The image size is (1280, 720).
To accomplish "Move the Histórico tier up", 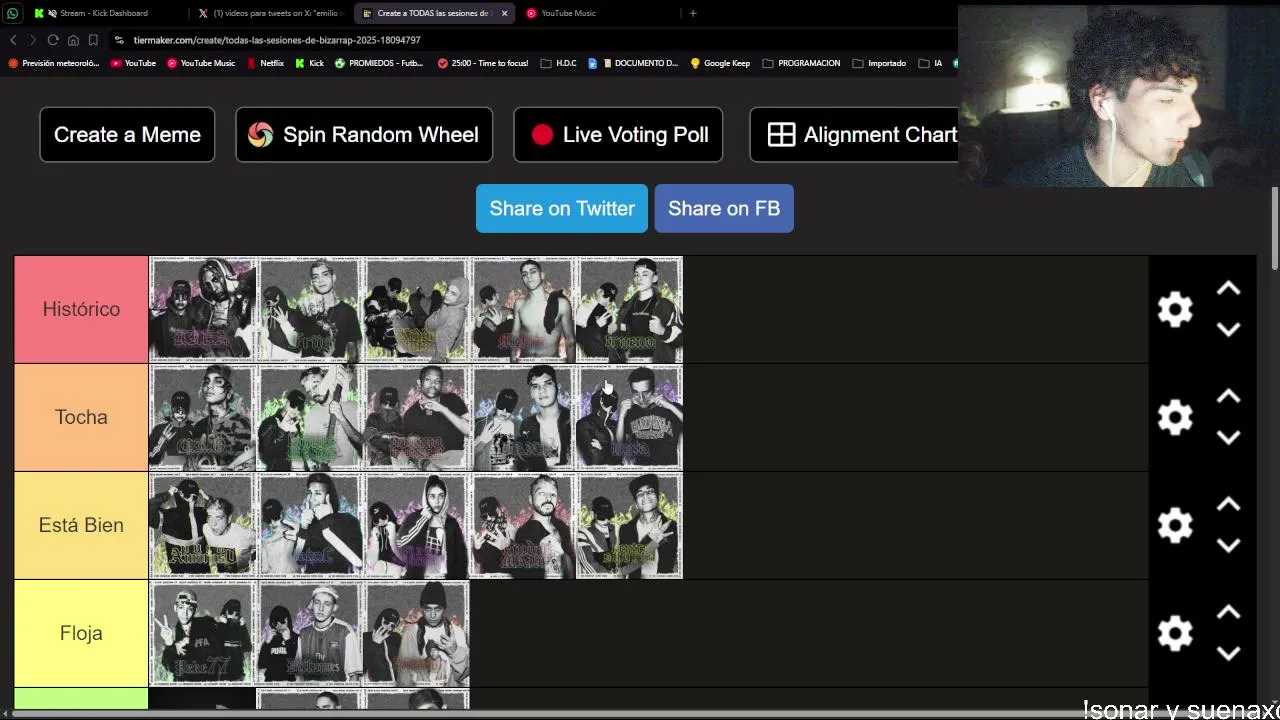I will pos(1228,289).
